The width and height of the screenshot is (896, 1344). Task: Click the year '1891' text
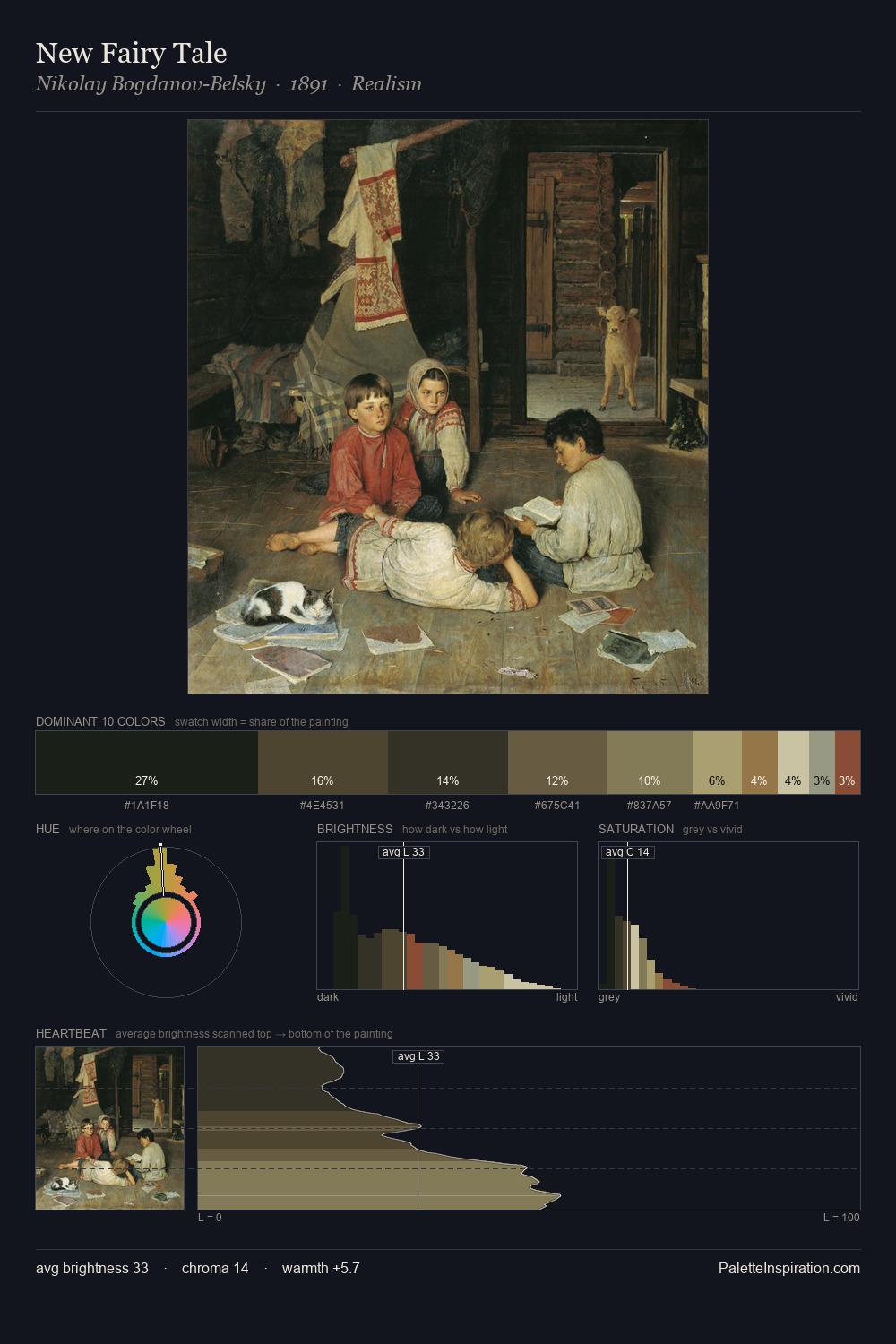click(x=308, y=84)
